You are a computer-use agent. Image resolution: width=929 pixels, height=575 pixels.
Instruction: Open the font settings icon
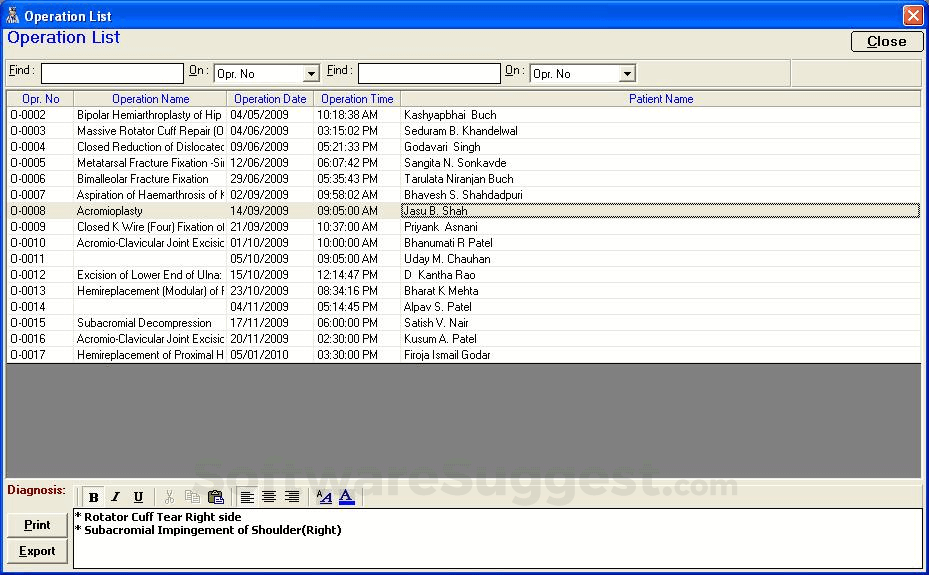pos(323,497)
